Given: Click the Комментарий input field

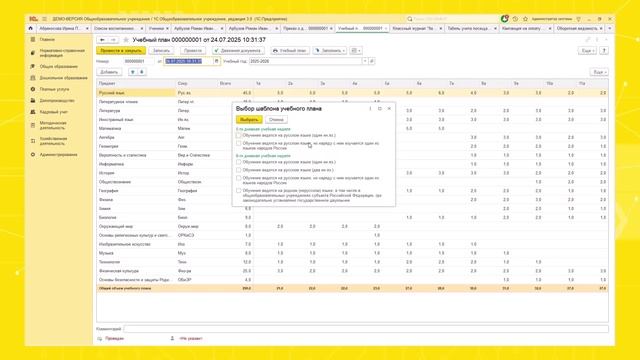Looking at the screenshot, I should [x=366, y=329].
